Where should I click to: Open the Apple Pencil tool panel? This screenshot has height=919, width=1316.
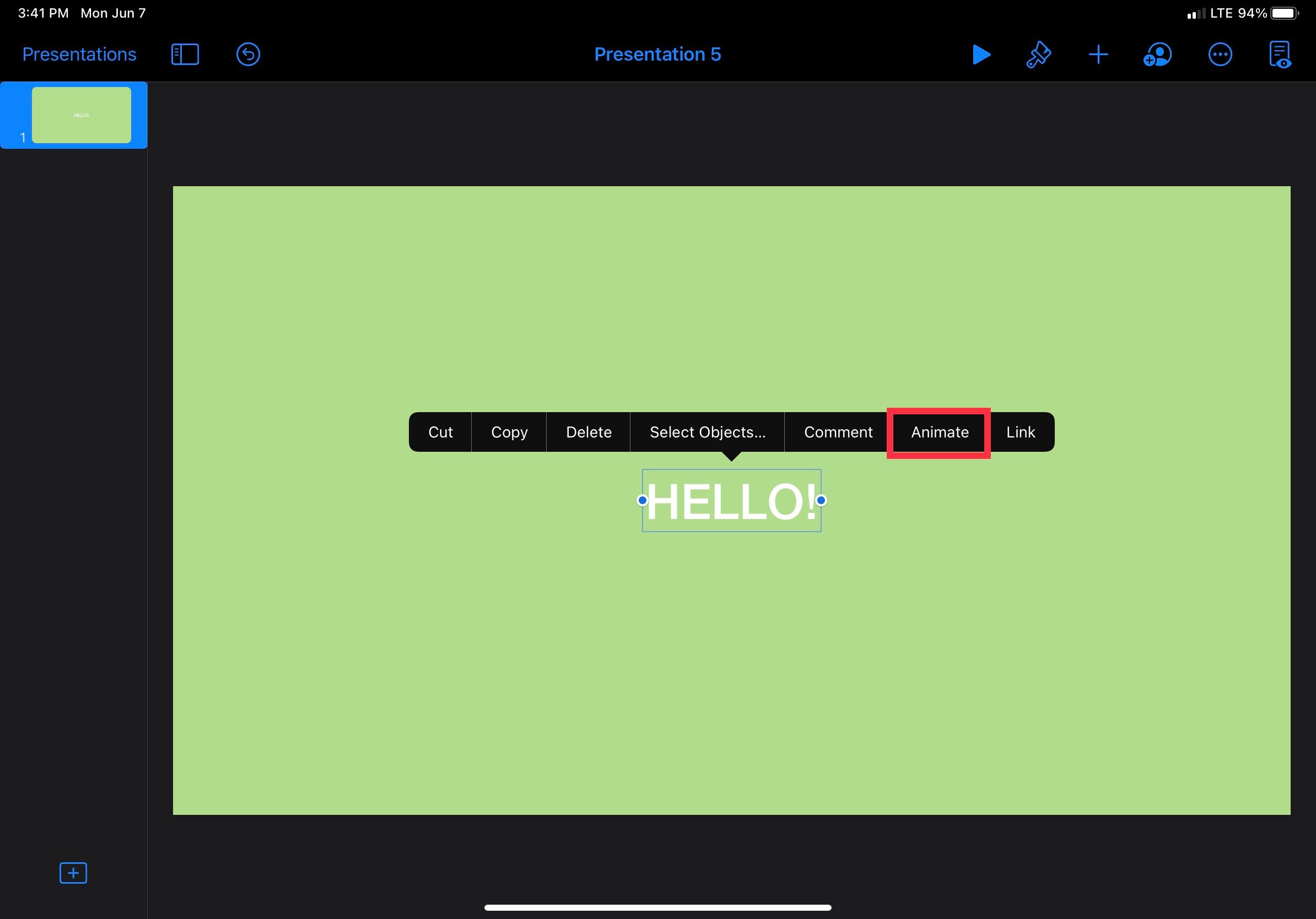point(1039,54)
